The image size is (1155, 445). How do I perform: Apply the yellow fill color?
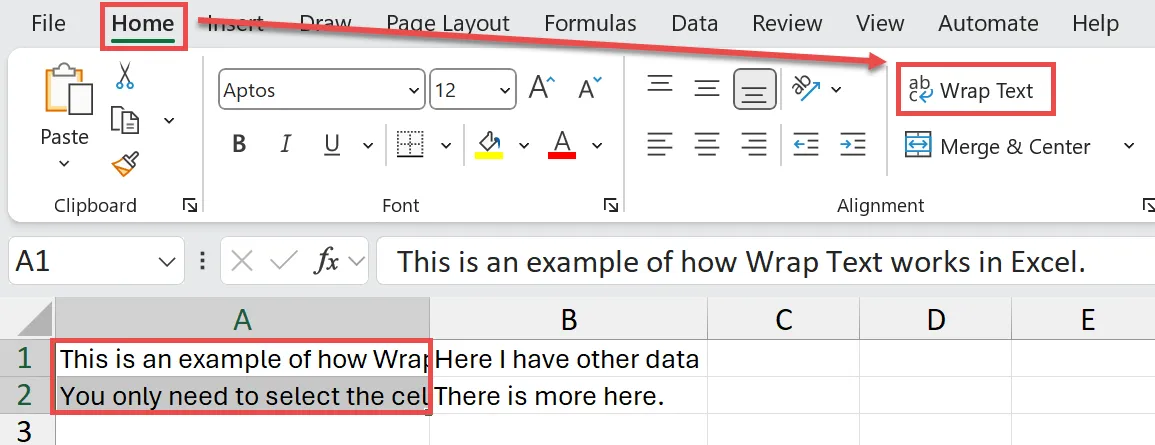tap(488, 144)
